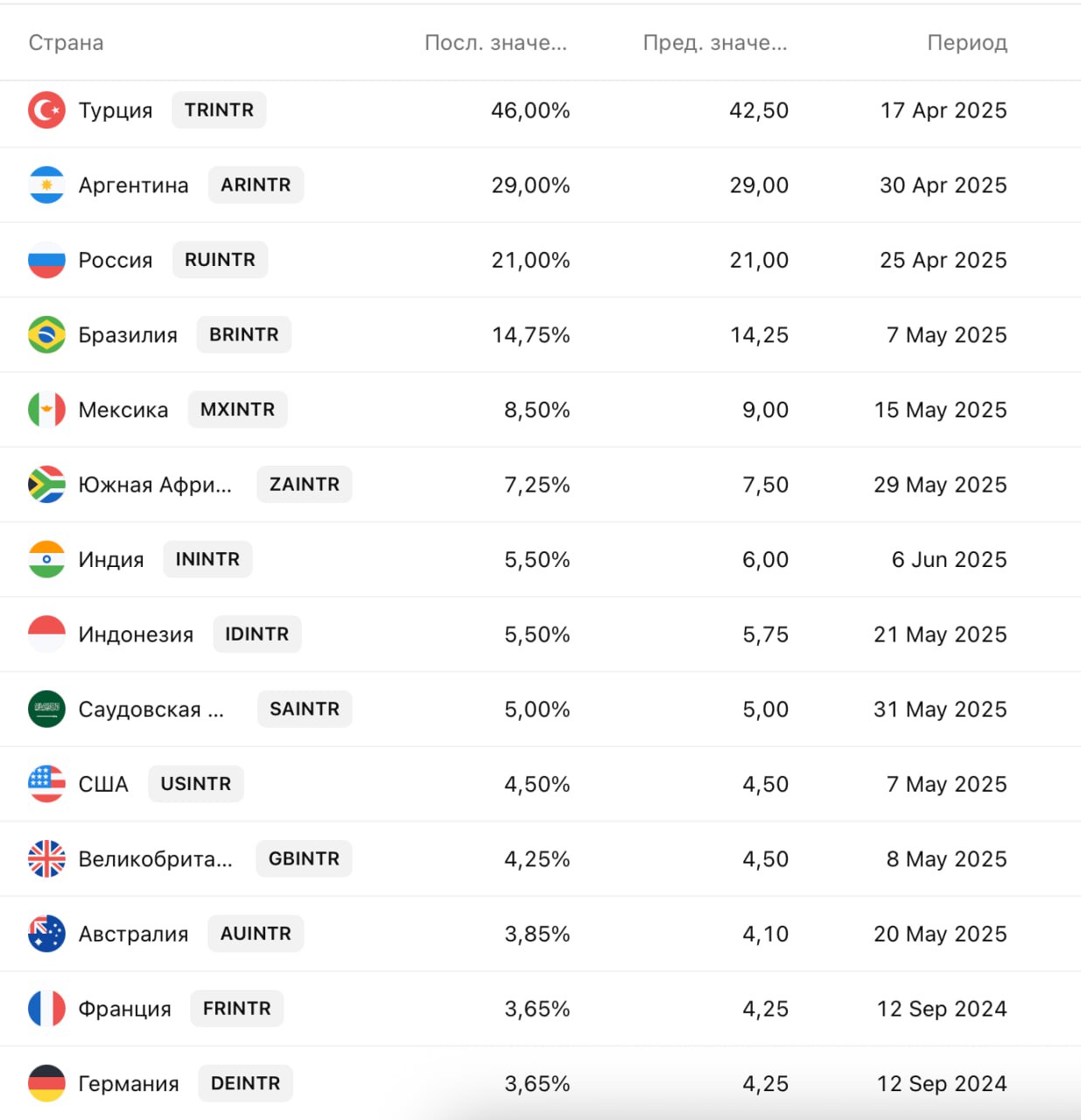Viewport: 1081px width, 1120px height.
Task: Click the Argentina flag icon
Action: 46,185
